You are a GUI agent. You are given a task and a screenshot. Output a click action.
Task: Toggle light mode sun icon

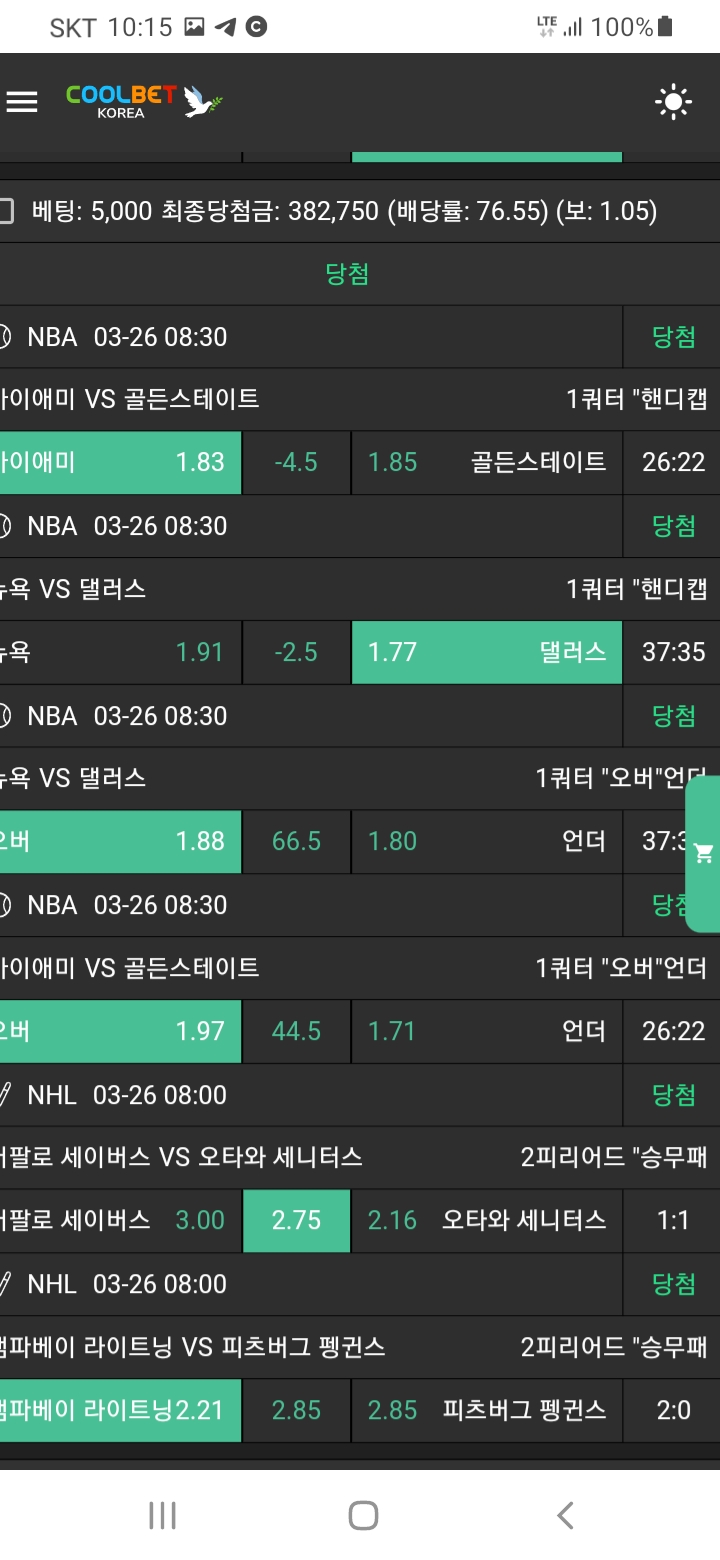coord(673,102)
